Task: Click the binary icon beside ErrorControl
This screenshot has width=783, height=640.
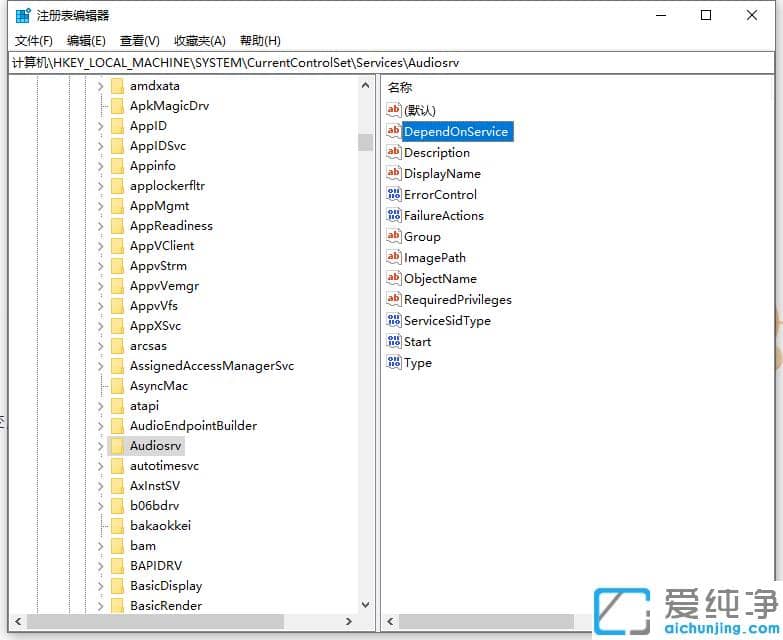Action: click(393, 195)
